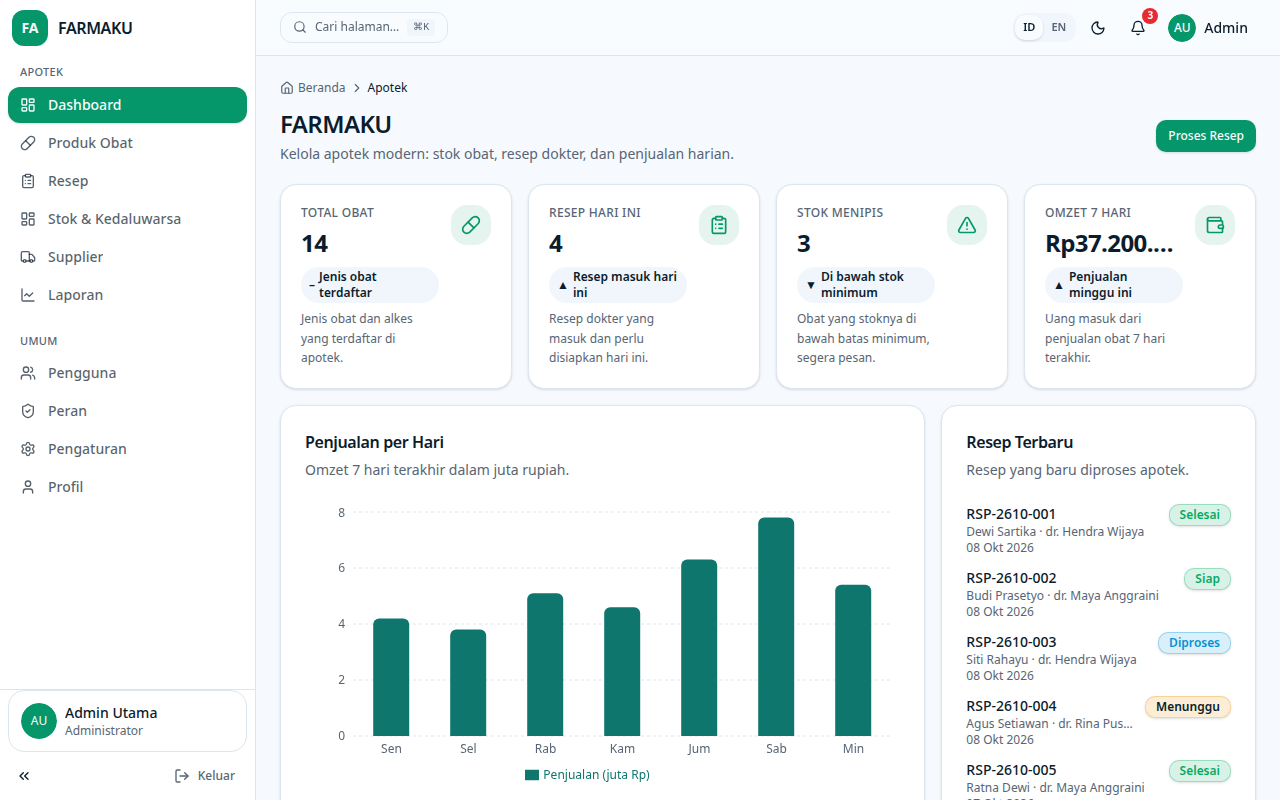This screenshot has width=1280, height=800.
Task: Click the Jum bar in the sales chart
Action: (699, 648)
